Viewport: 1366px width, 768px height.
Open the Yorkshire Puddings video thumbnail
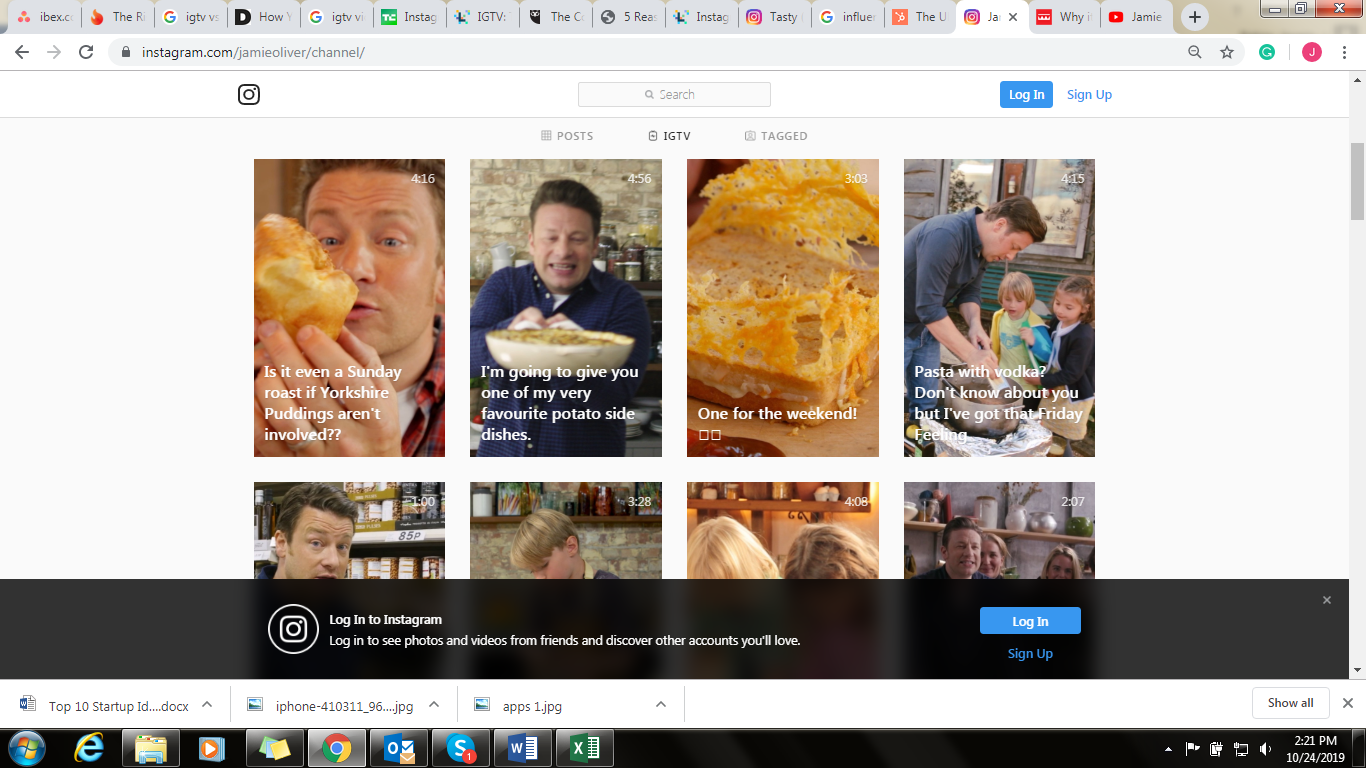coord(349,308)
